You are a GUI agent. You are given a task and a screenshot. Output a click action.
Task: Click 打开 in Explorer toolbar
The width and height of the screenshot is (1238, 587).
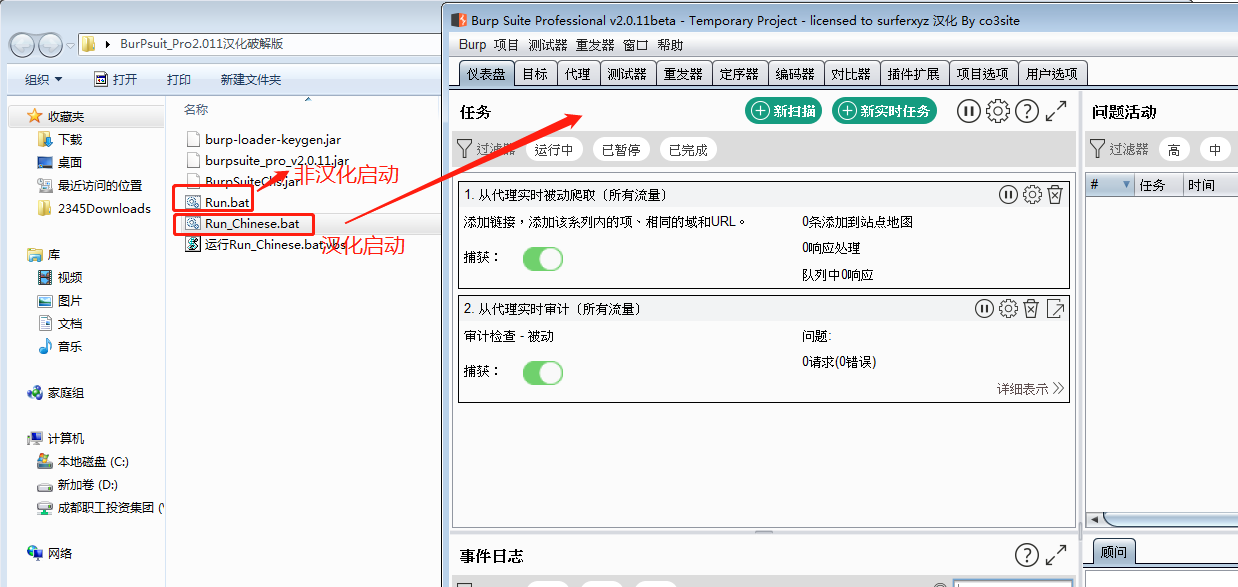(114, 79)
